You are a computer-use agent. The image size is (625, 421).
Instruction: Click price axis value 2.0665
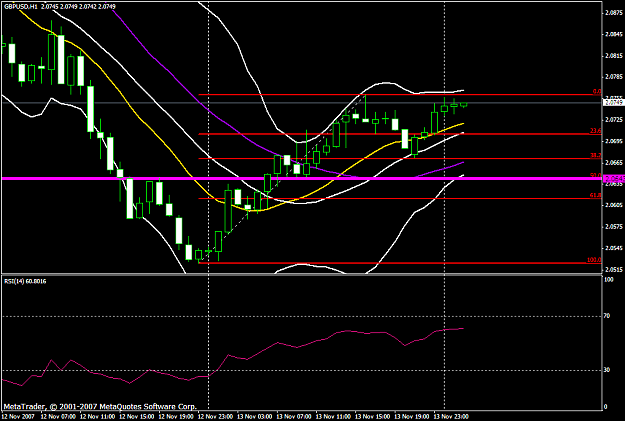(x=614, y=162)
